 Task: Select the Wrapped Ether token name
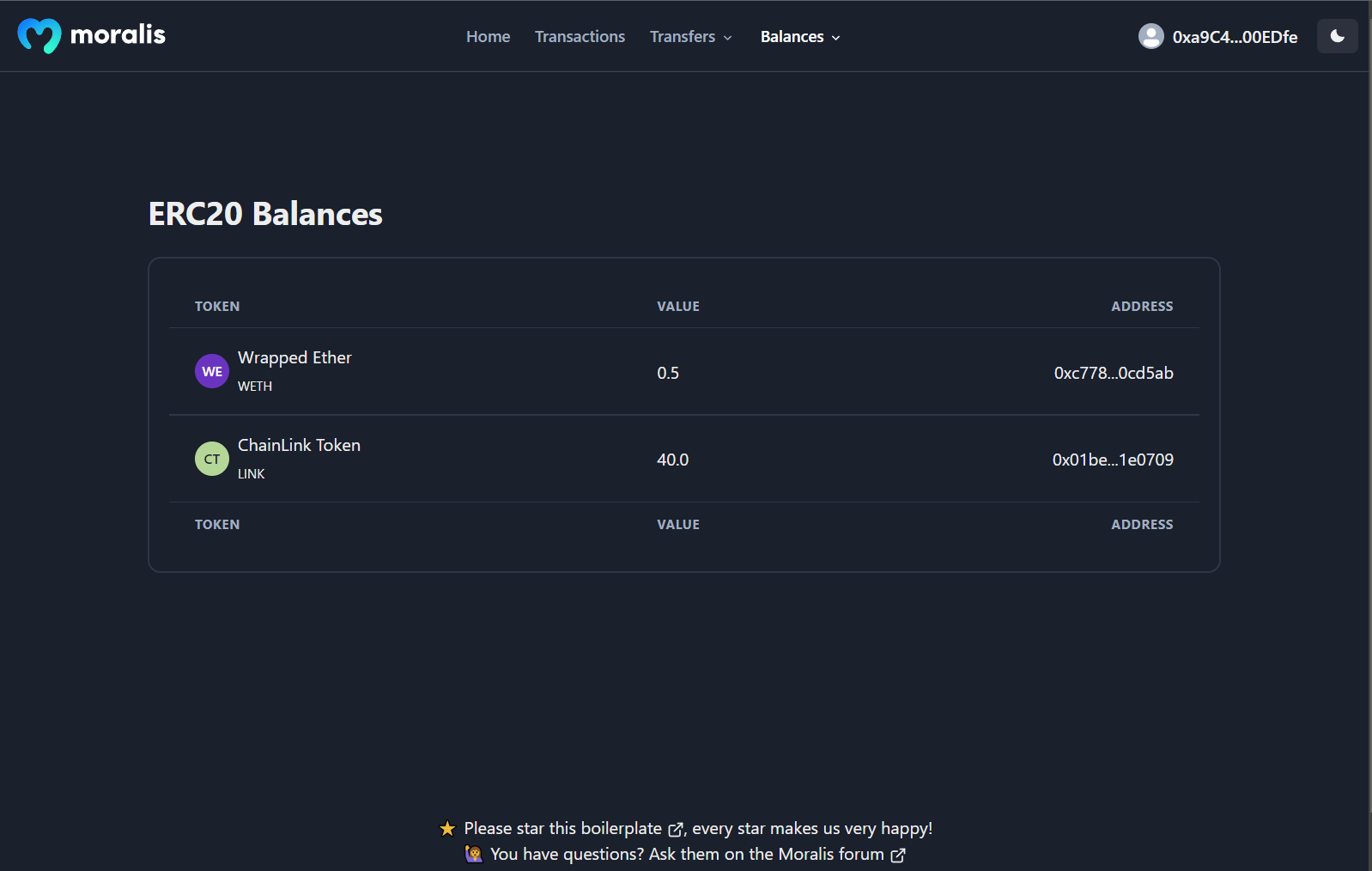294,358
